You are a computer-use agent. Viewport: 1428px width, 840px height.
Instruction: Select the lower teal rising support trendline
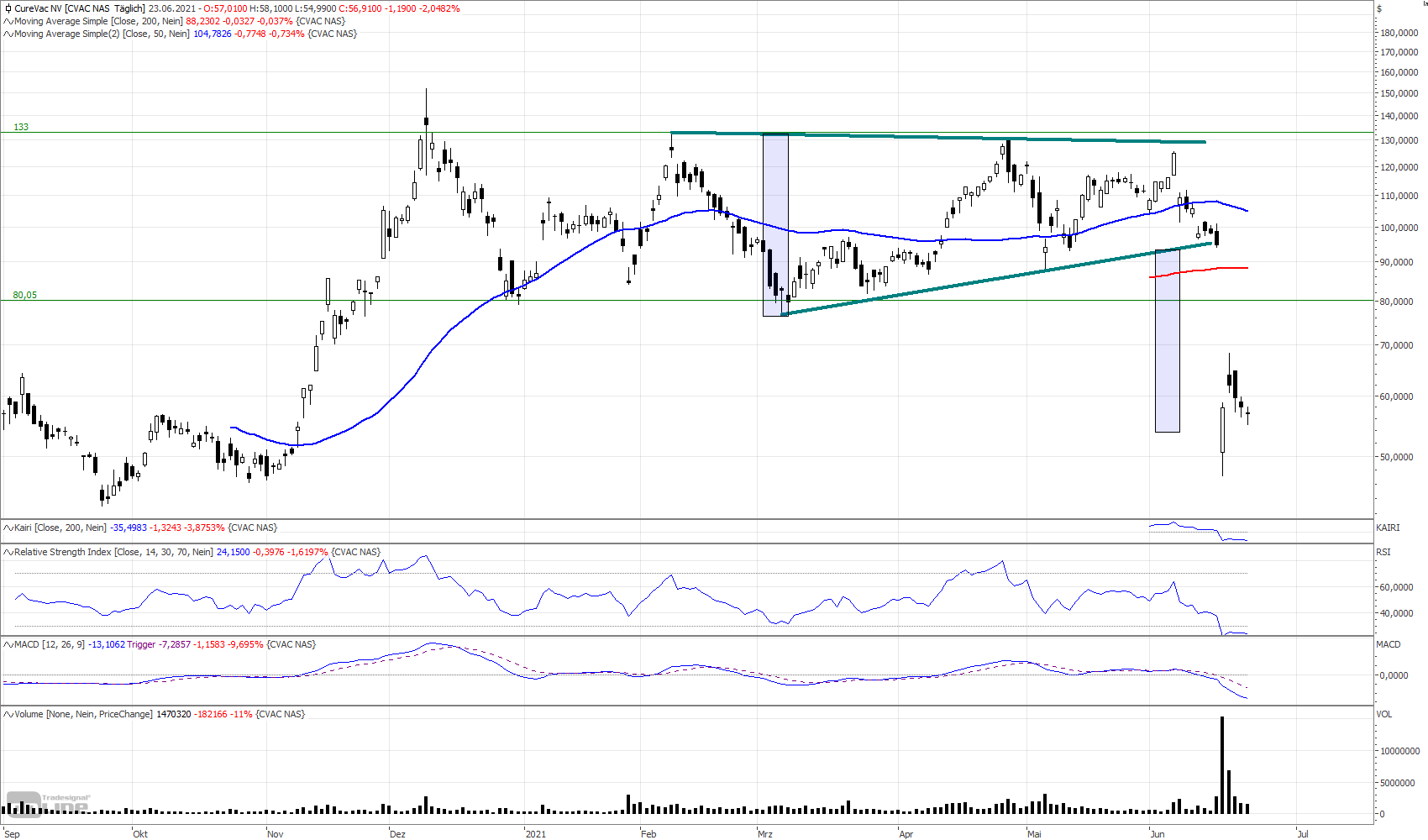pos(997,279)
